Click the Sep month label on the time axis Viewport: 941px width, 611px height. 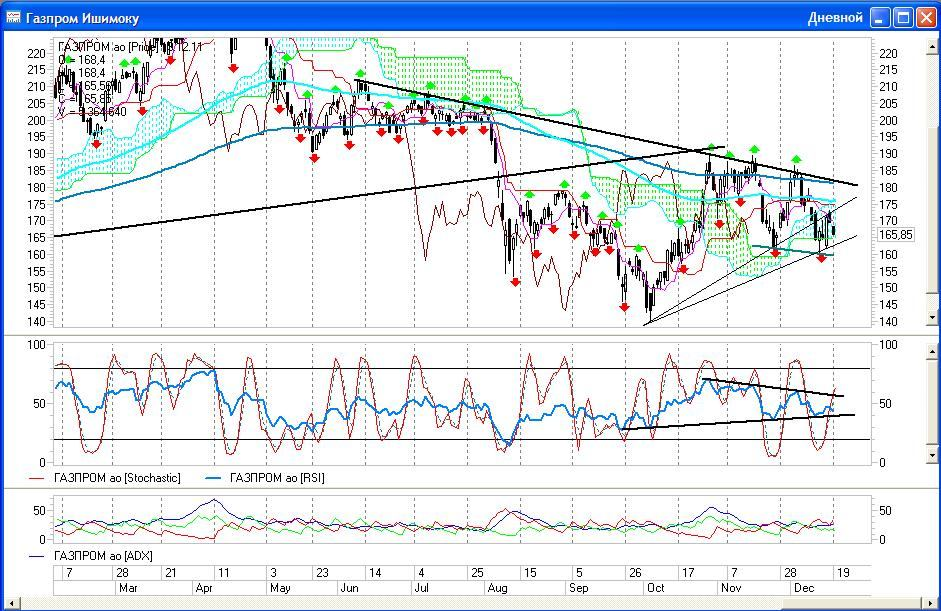tap(579, 588)
